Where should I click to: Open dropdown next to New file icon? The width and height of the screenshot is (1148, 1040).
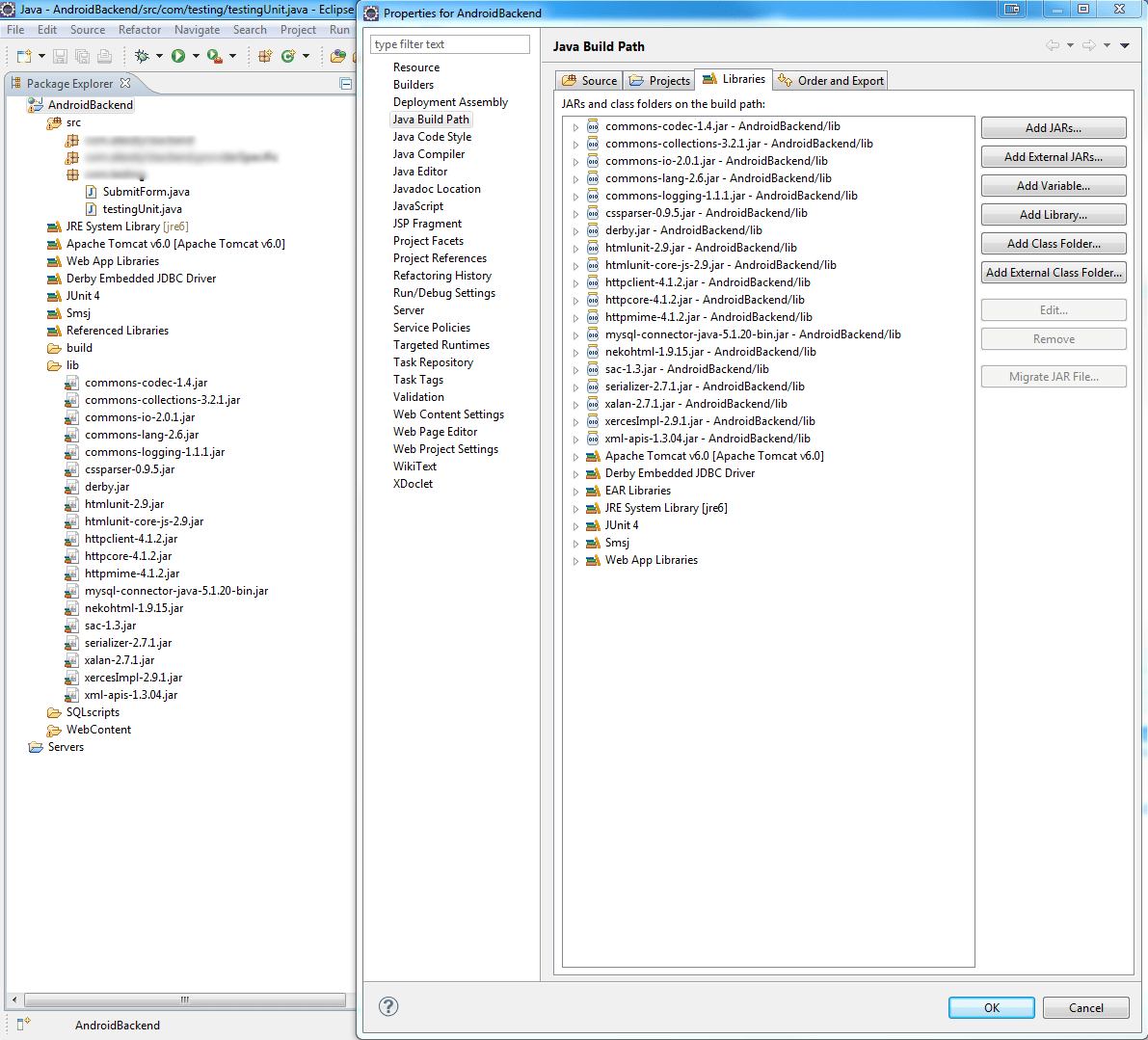coord(41,56)
